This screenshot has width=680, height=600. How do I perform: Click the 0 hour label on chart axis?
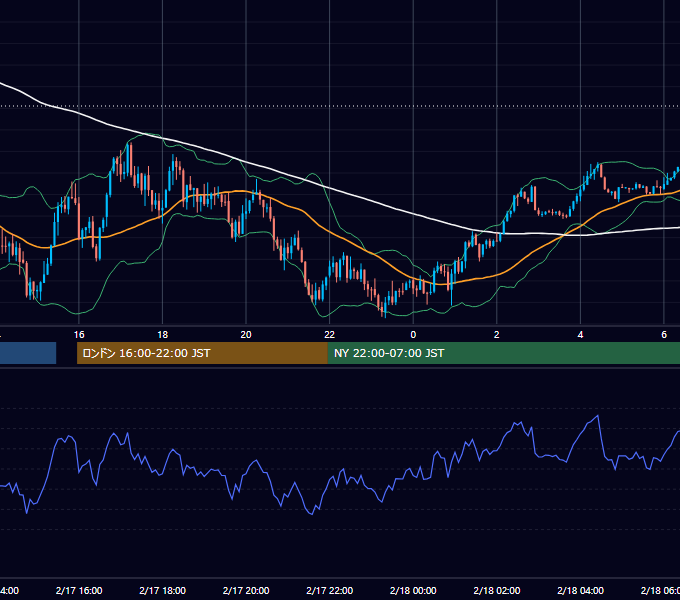pyautogui.click(x=413, y=335)
